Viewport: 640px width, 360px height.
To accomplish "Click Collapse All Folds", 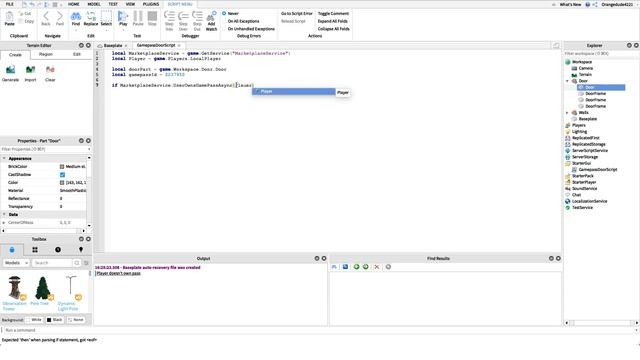I will coord(333,29).
